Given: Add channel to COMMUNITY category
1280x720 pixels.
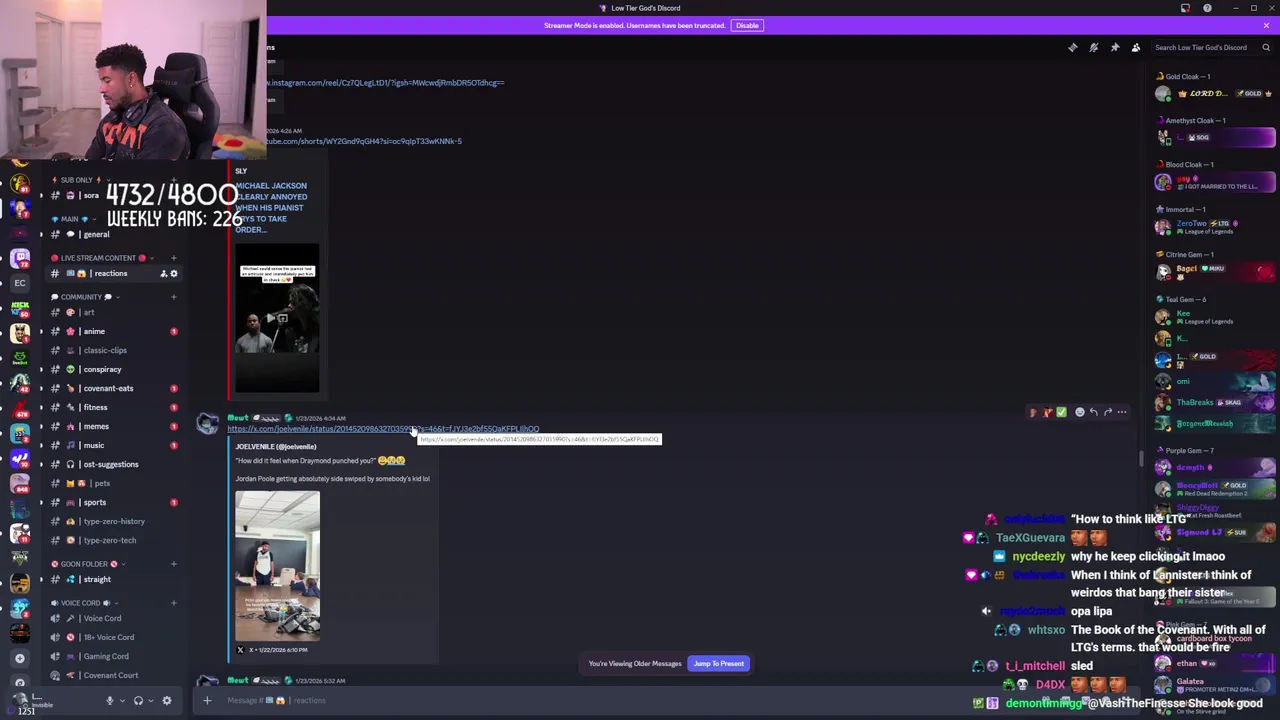Looking at the screenshot, I should [173, 297].
